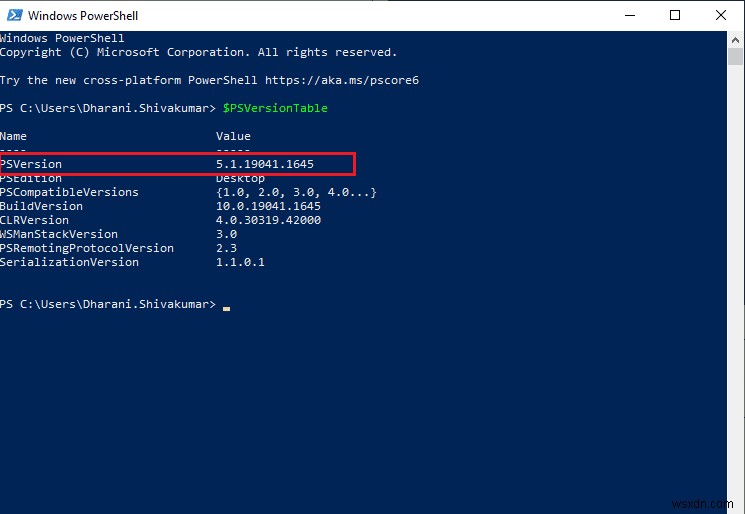Click the value 5.1.19041.1645
Viewport: 745px width, 514px height.
(265, 164)
